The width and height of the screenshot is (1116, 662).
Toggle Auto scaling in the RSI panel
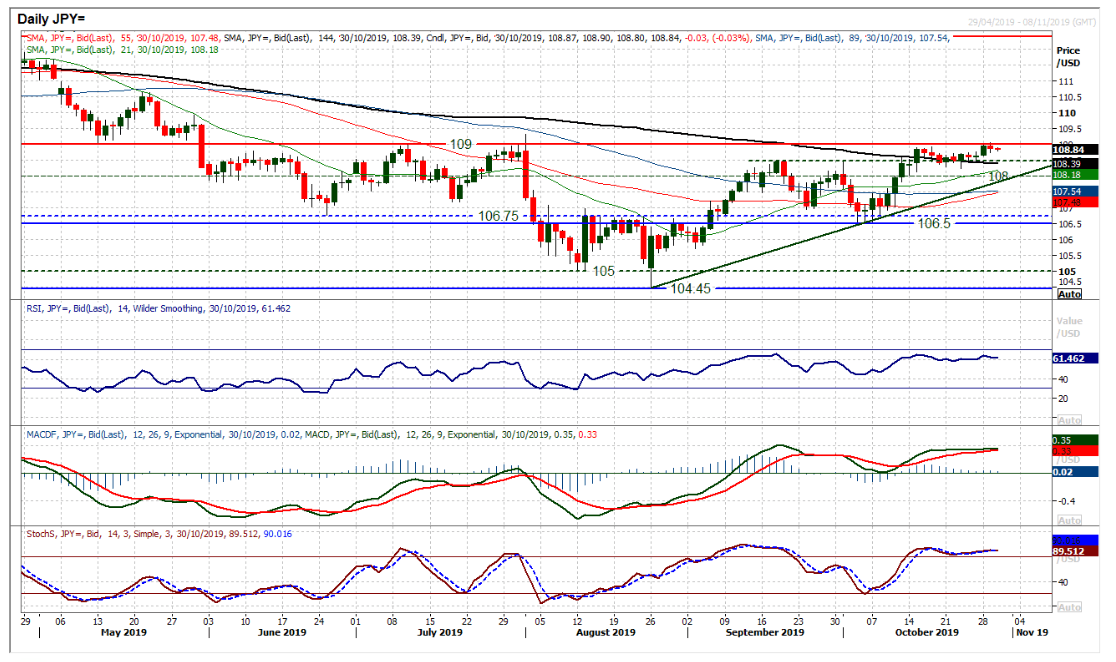[x=1068, y=419]
